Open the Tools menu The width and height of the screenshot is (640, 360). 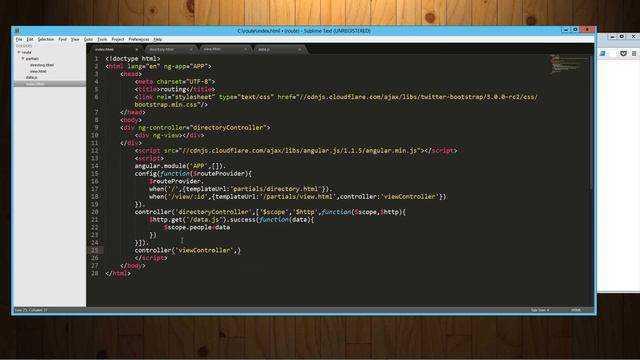coord(102,40)
